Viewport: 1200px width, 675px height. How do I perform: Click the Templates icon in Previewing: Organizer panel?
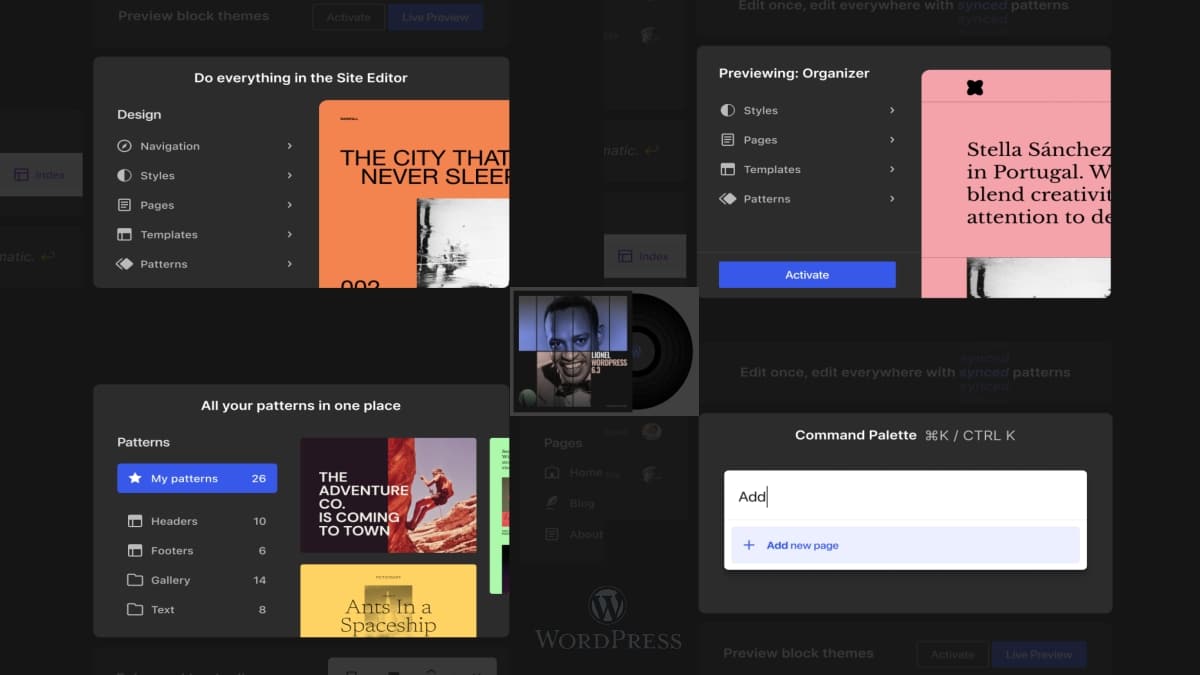pos(727,169)
